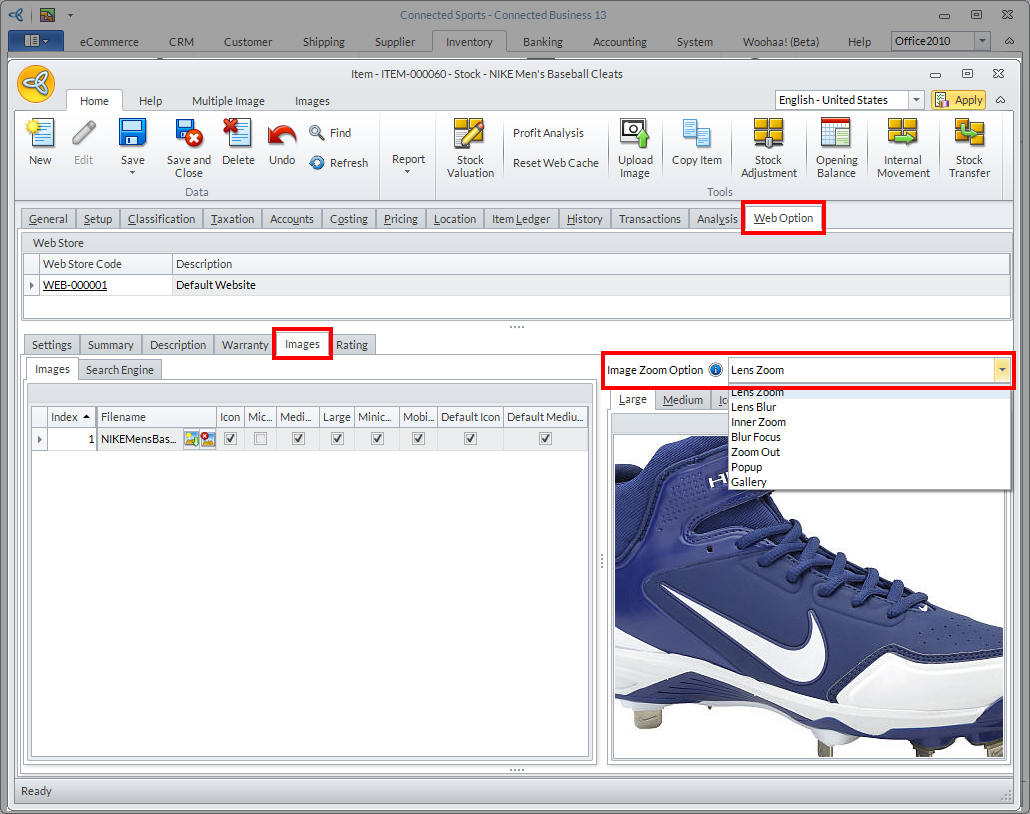1030x814 pixels.
Task: Click the Upload Image icon
Action: tap(635, 133)
